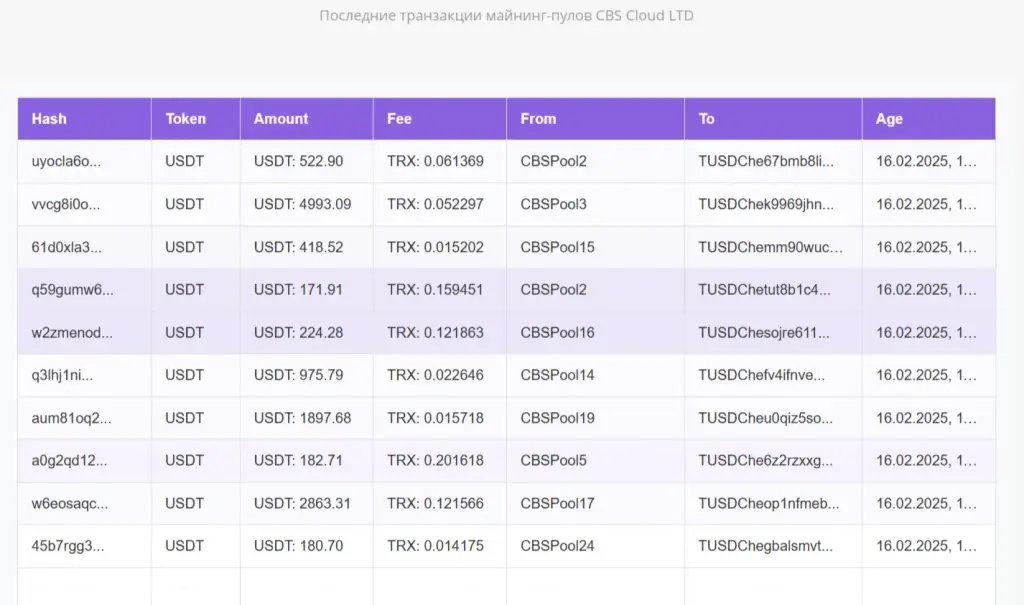Select hash w6eosaqc...

point(70,504)
